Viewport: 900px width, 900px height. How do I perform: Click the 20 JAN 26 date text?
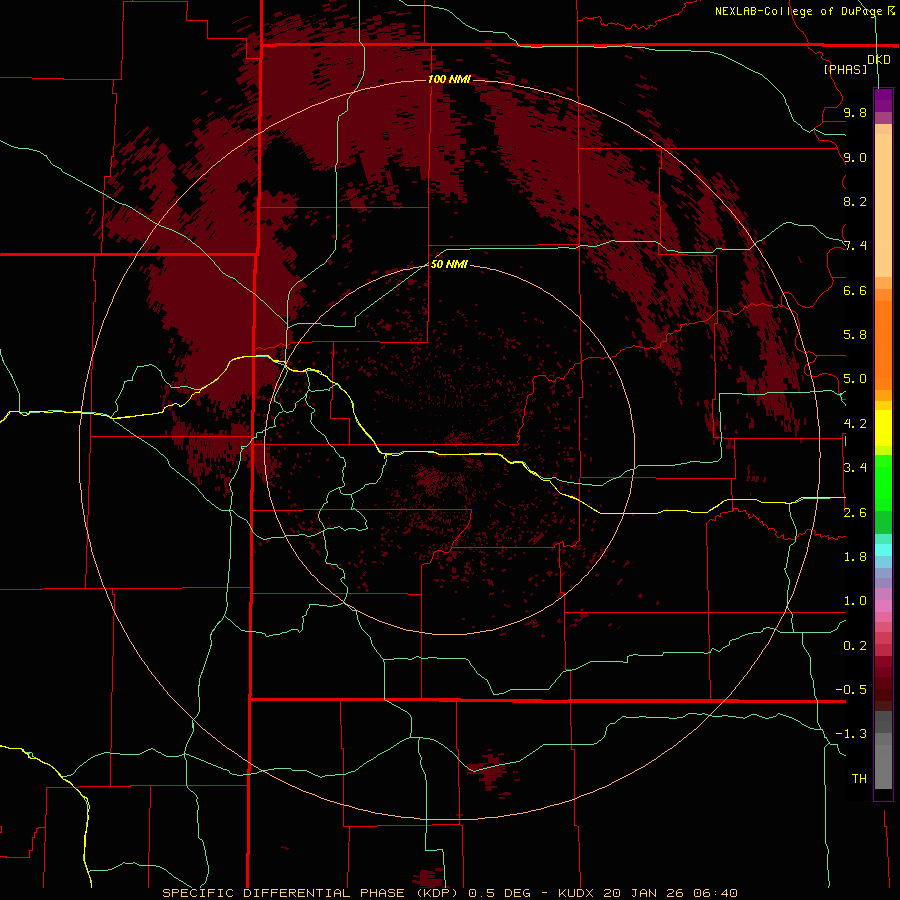click(x=642, y=893)
